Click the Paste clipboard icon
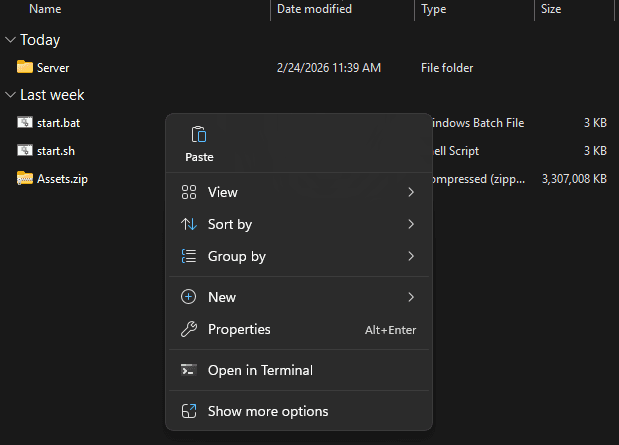This screenshot has height=445, width=619. coord(198,134)
